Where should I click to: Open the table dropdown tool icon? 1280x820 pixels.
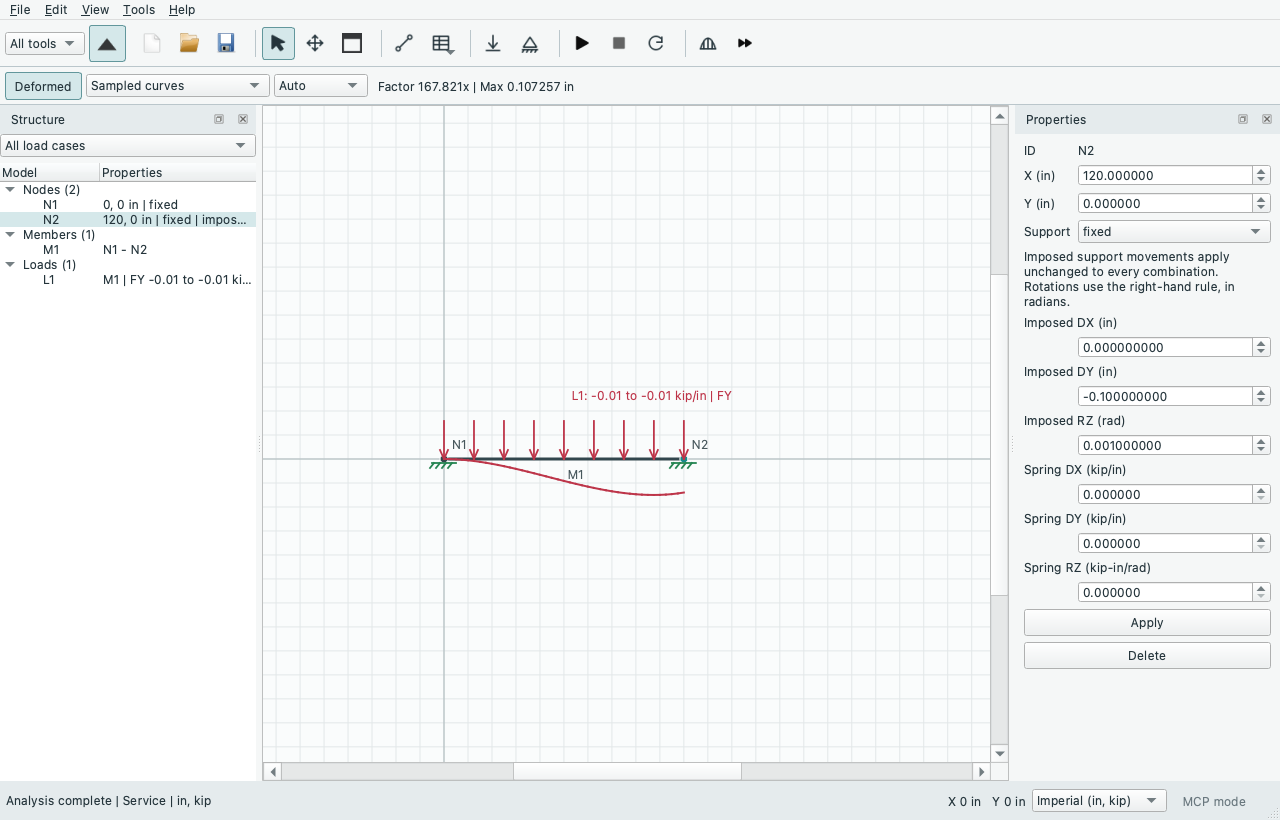click(443, 43)
